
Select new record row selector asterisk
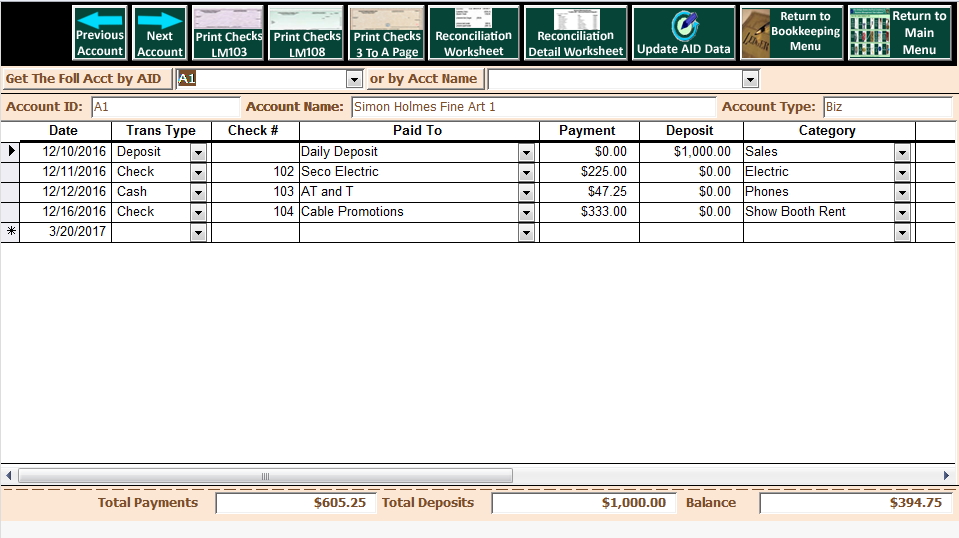[x=10, y=232]
